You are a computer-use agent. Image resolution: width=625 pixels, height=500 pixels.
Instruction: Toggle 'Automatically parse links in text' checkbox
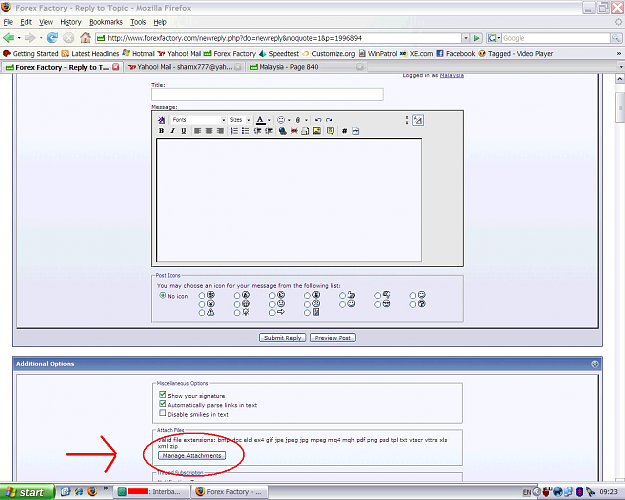[x=163, y=404]
